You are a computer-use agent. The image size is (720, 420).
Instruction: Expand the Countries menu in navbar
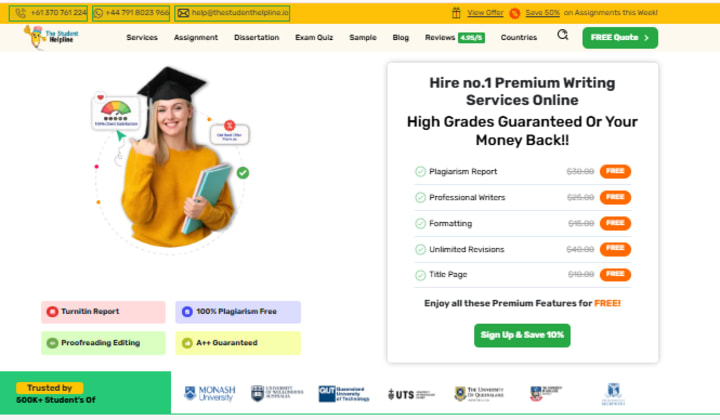point(518,38)
